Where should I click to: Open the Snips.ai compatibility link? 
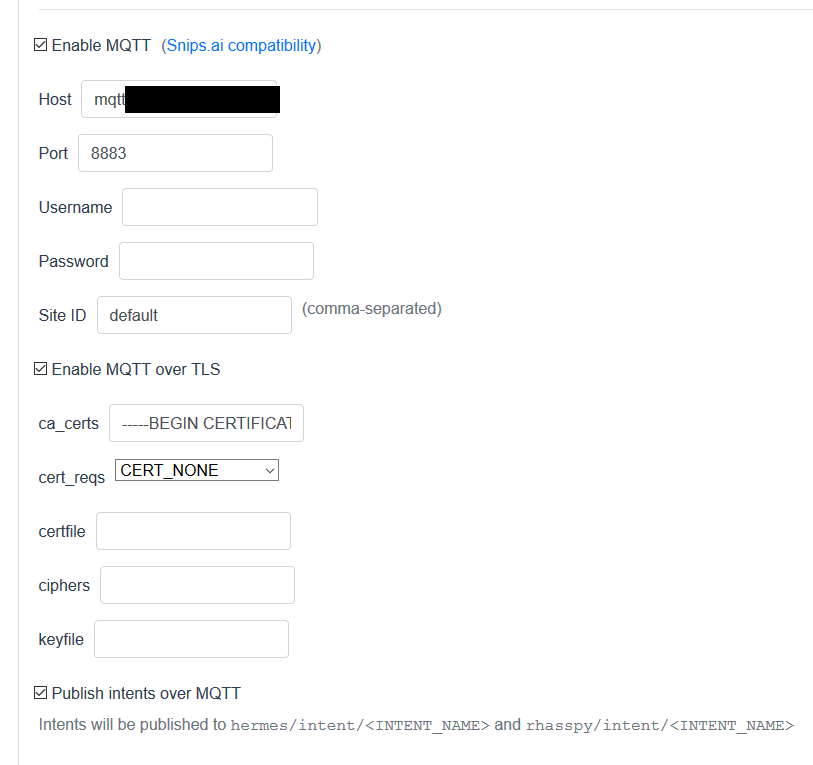click(x=241, y=45)
